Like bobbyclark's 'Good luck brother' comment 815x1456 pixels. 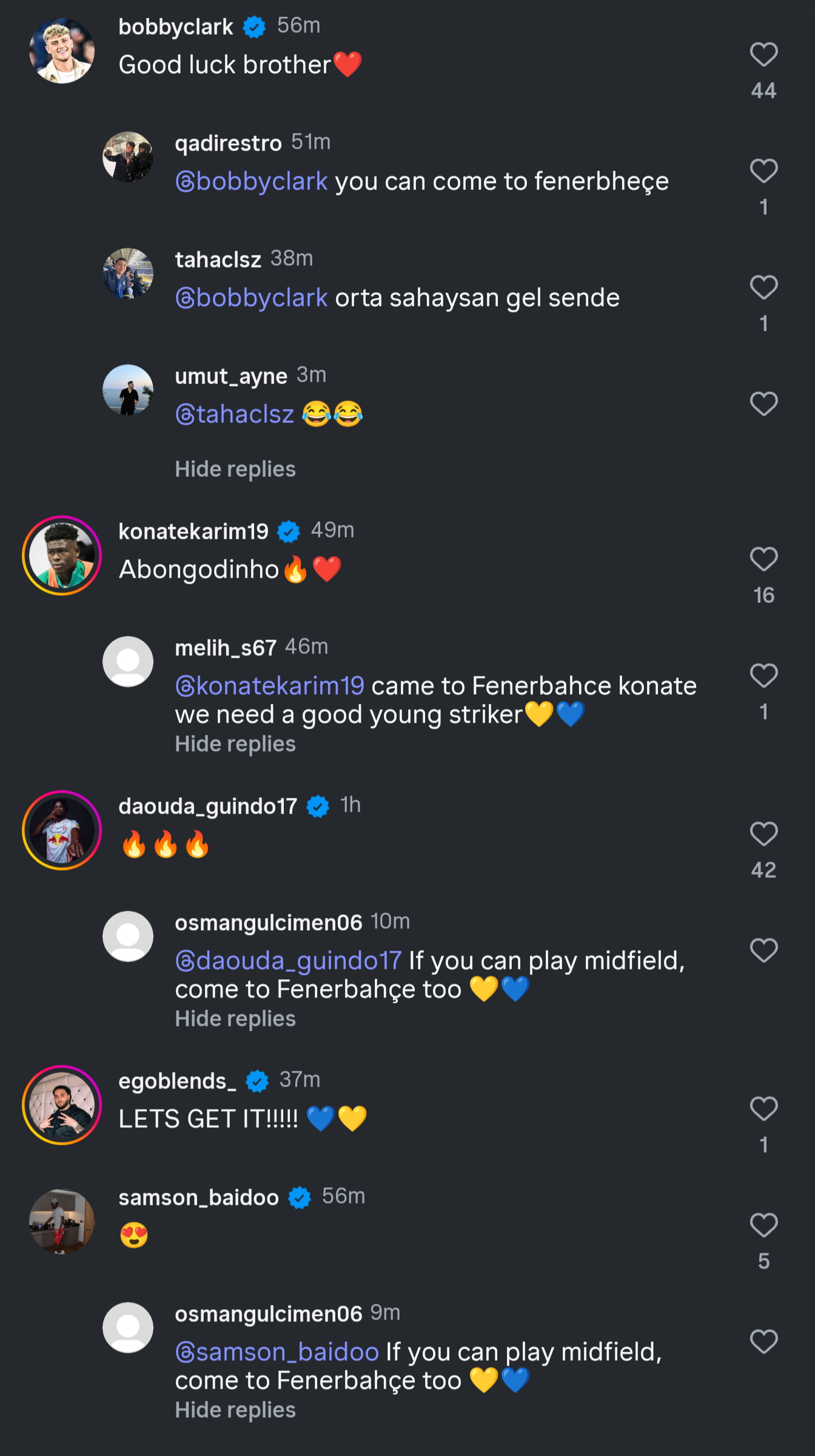pos(763,55)
